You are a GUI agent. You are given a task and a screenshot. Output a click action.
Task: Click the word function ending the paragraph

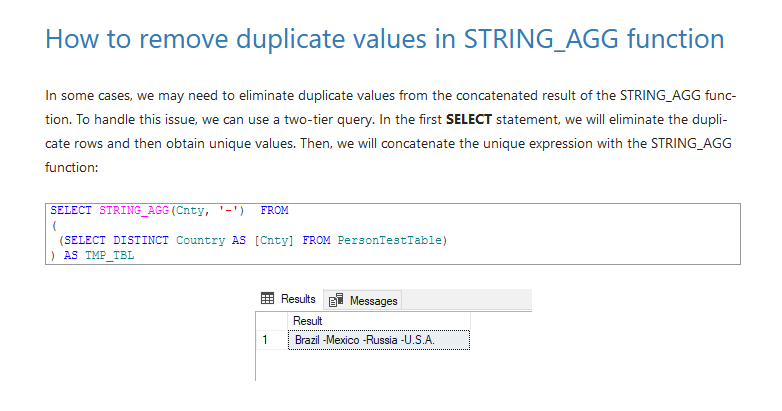tap(71, 168)
